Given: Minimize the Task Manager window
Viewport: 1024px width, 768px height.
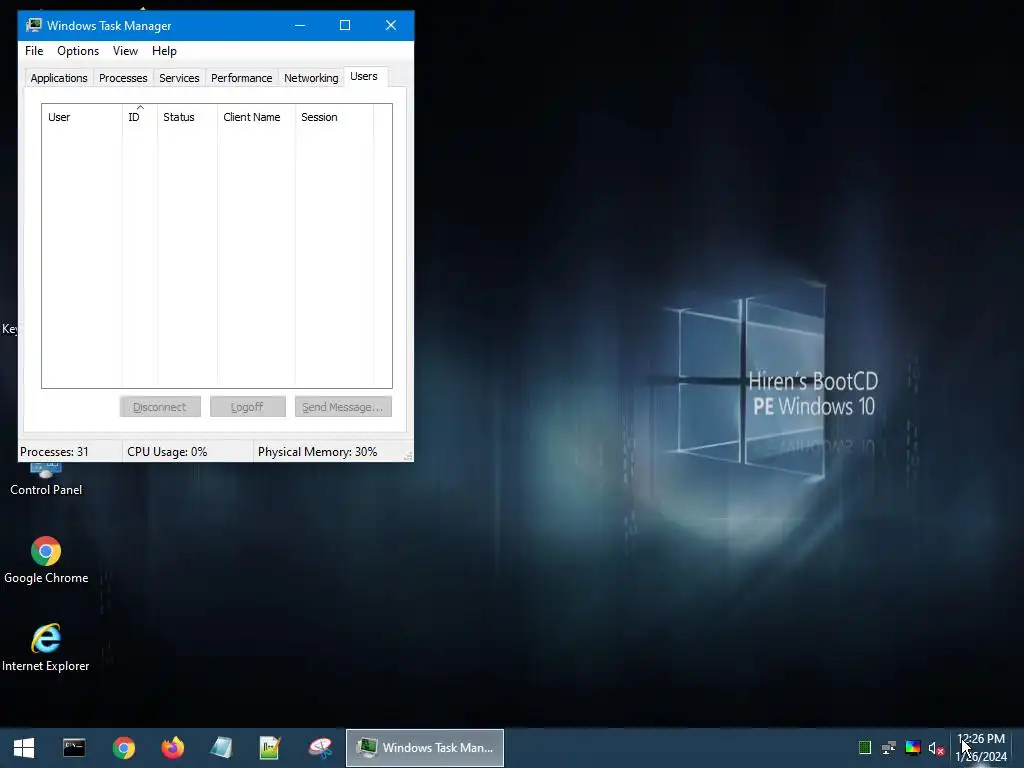Looking at the screenshot, I should [300, 25].
